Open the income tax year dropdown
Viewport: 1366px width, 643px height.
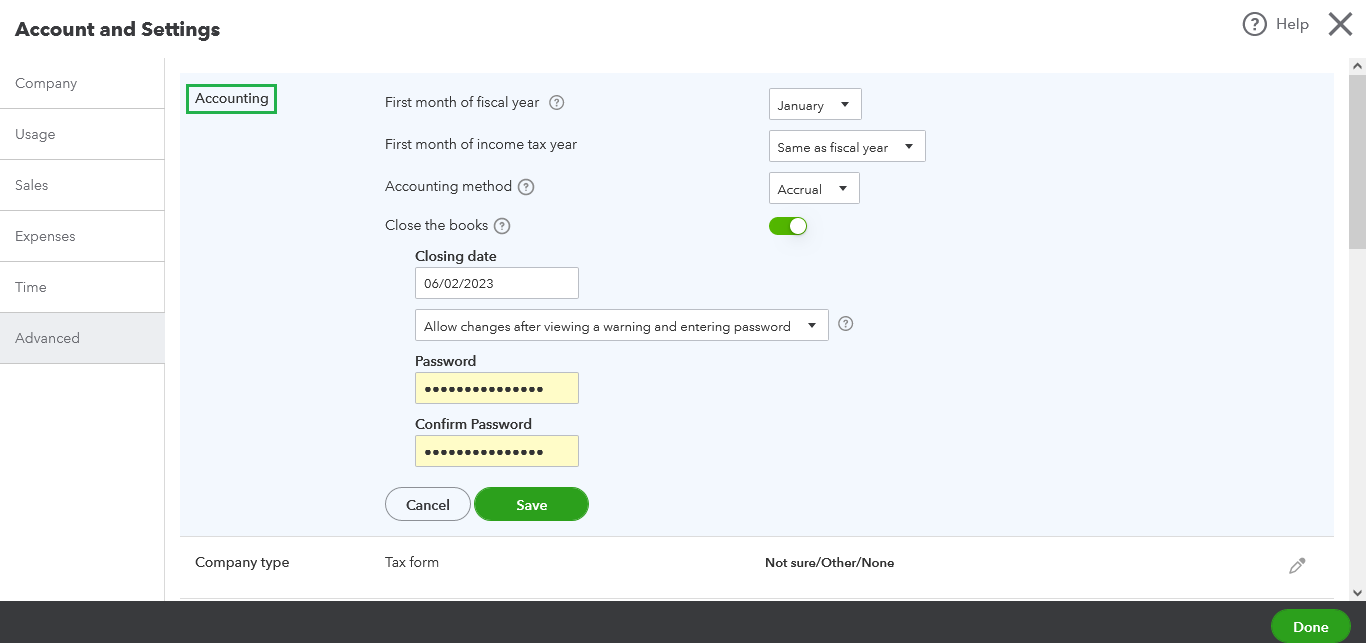pos(847,145)
